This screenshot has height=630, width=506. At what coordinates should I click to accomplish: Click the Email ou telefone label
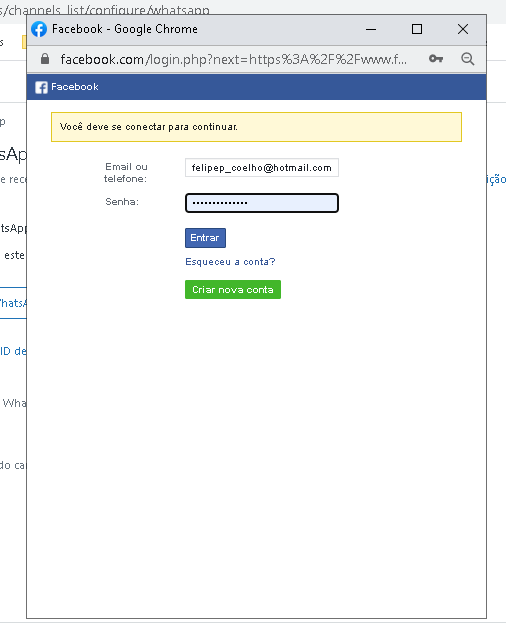tap(126, 173)
